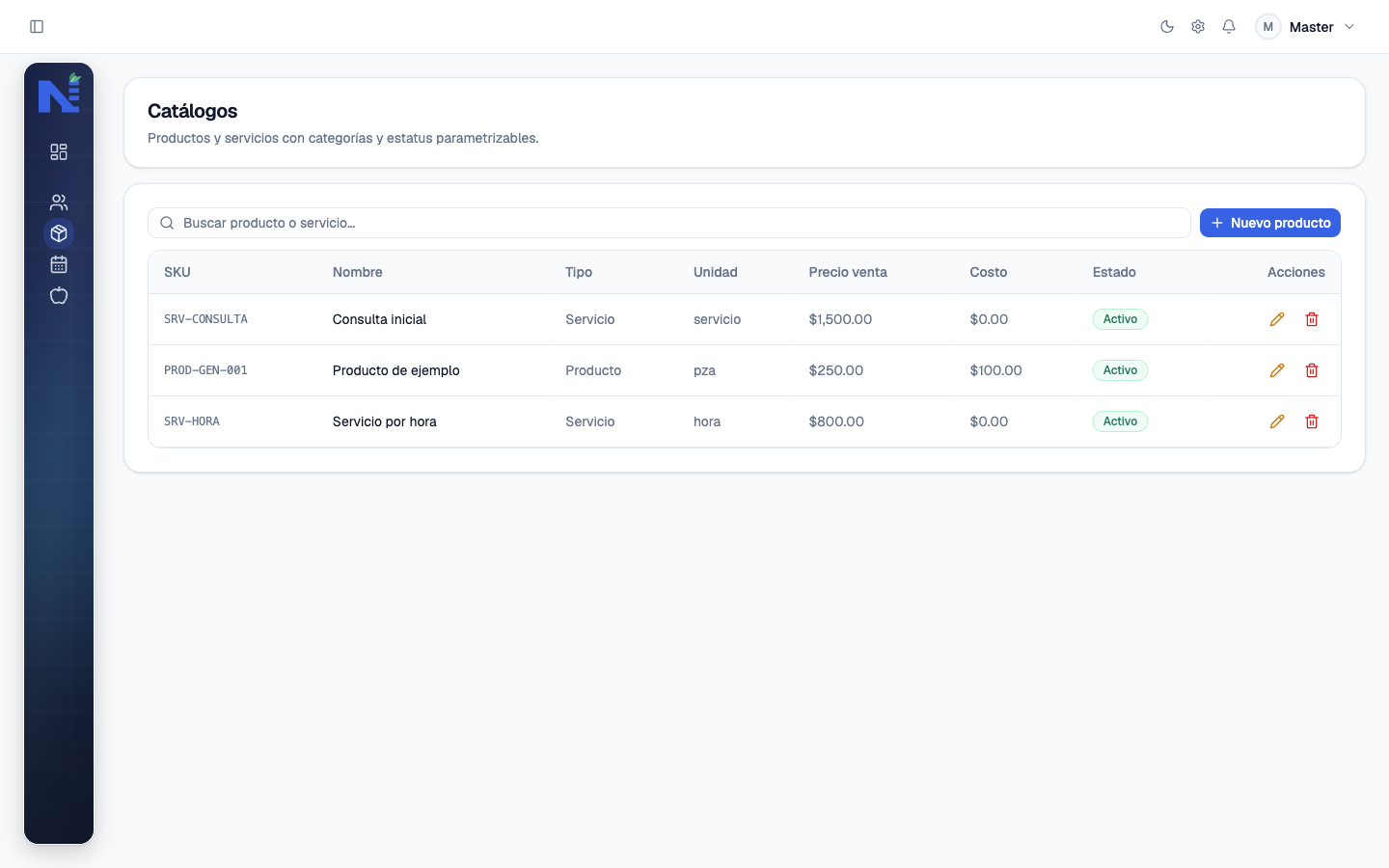Click the search magnifier icon
The image size is (1389, 868).
click(x=167, y=223)
